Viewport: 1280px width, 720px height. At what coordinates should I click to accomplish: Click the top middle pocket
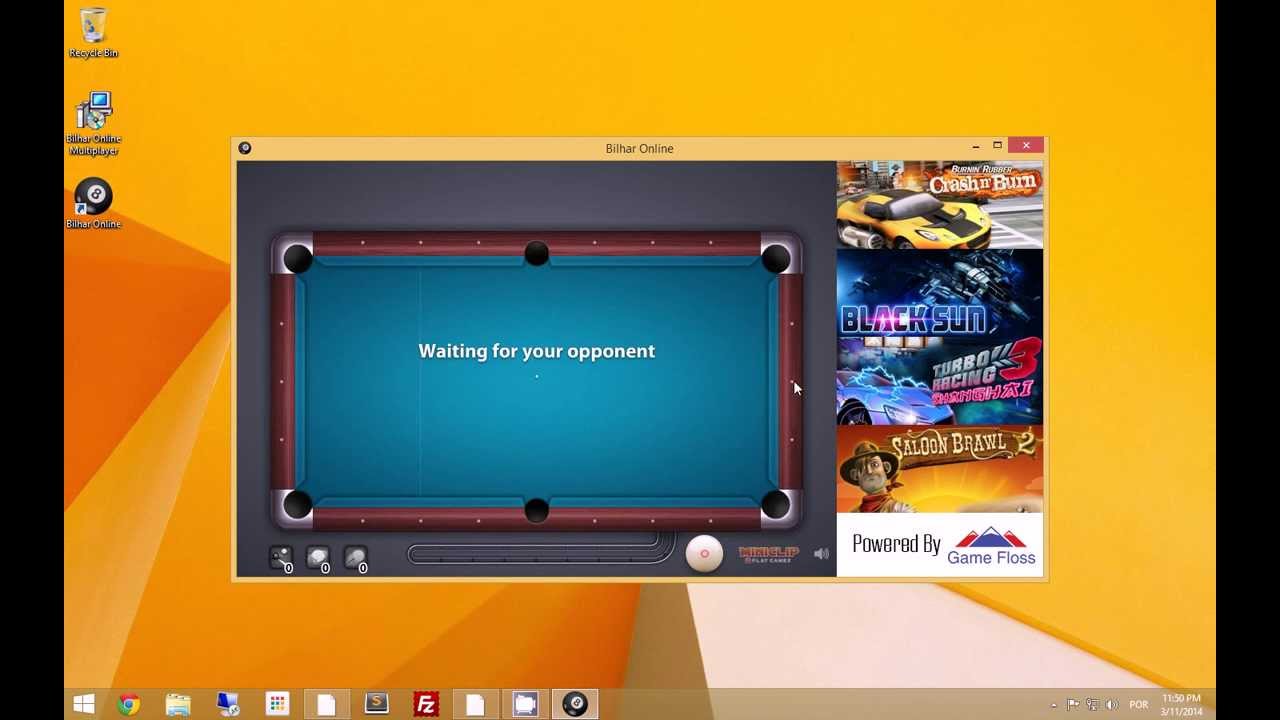537,254
